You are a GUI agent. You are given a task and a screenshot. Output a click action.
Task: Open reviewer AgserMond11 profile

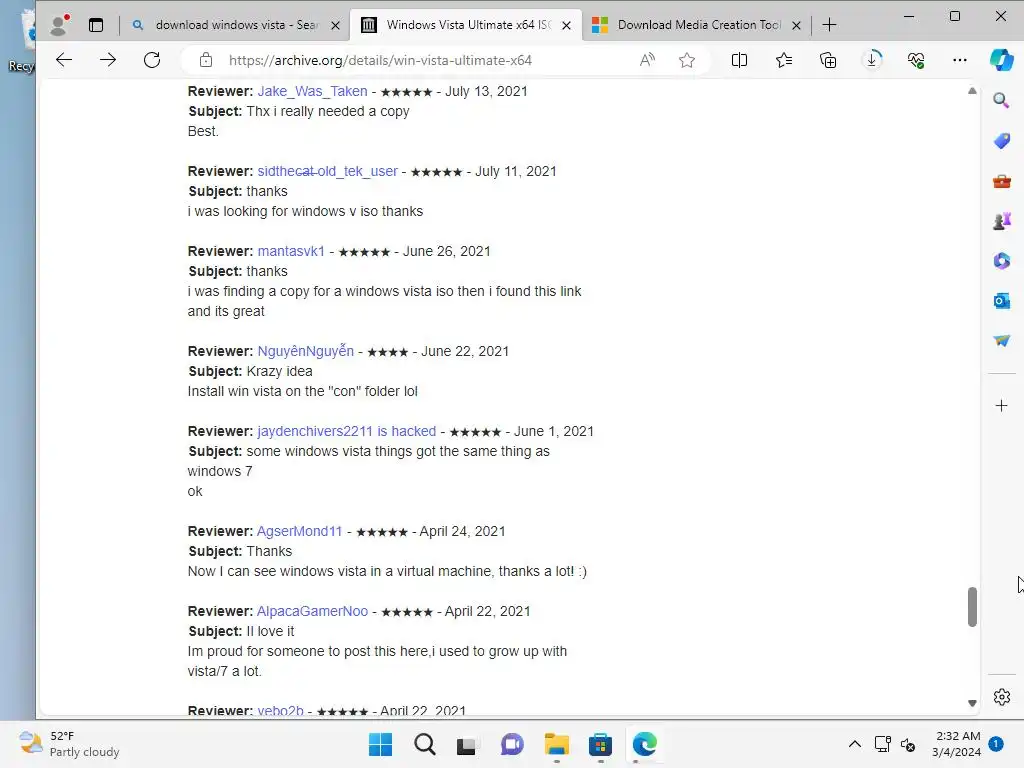299,531
